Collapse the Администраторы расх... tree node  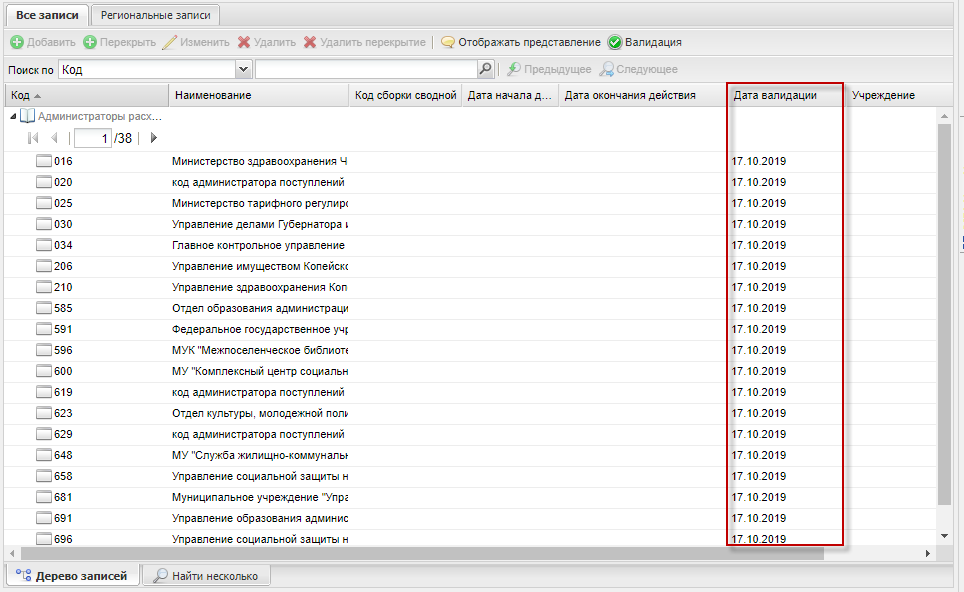point(13,116)
